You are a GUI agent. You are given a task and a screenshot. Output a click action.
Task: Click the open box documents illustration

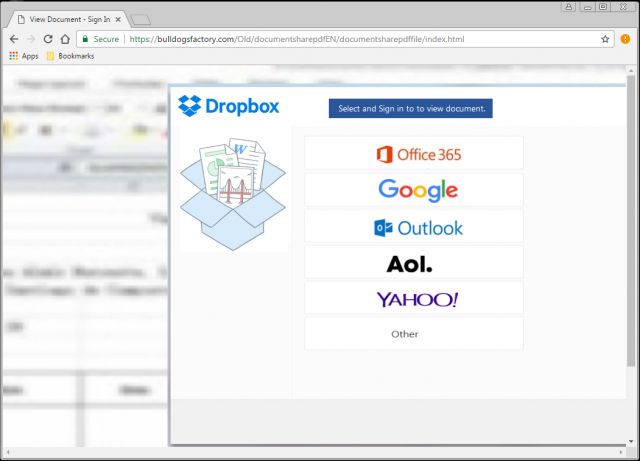tap(233, 194)
